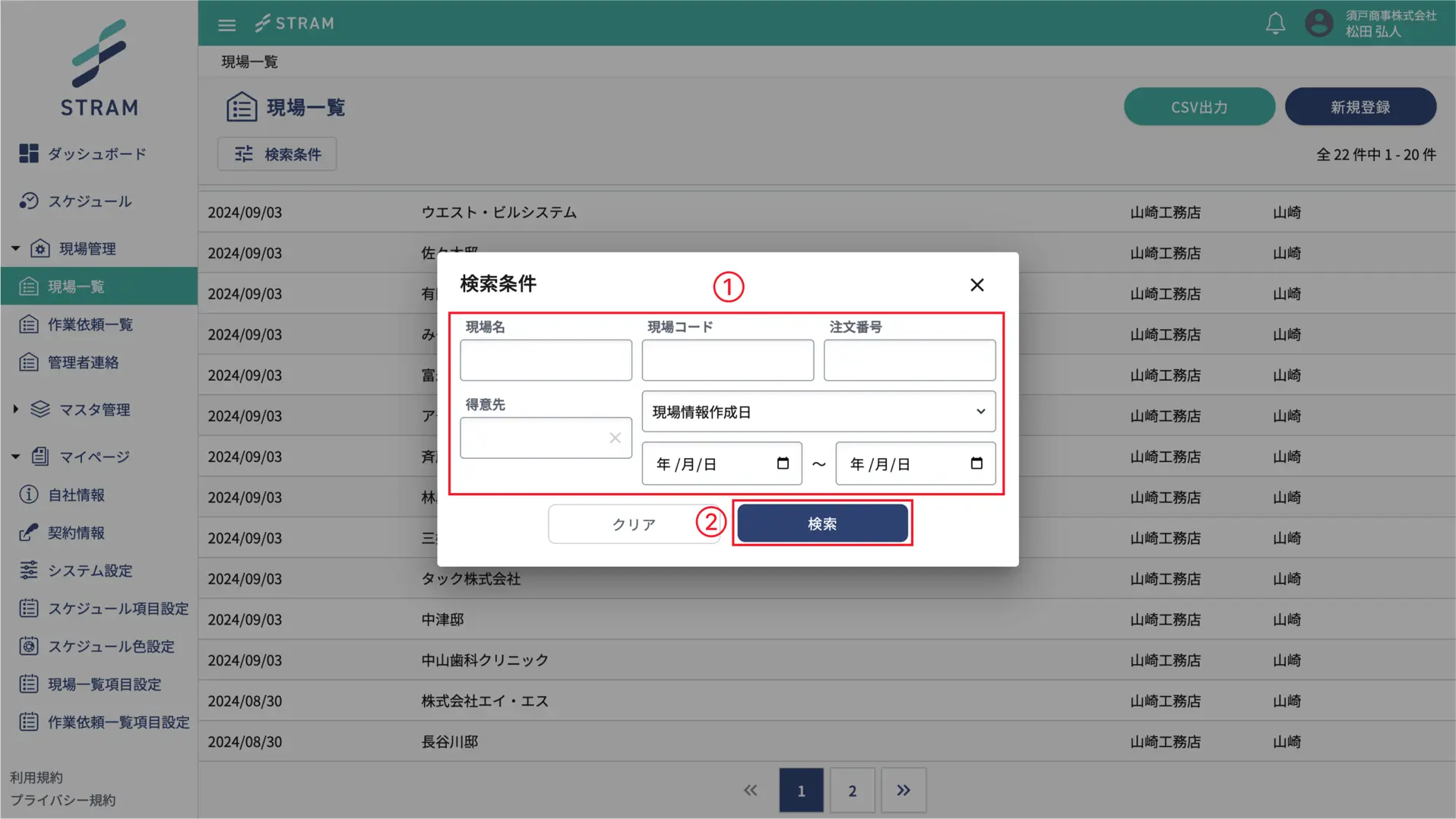Open システム設定 menu item

tap(90, 571)
